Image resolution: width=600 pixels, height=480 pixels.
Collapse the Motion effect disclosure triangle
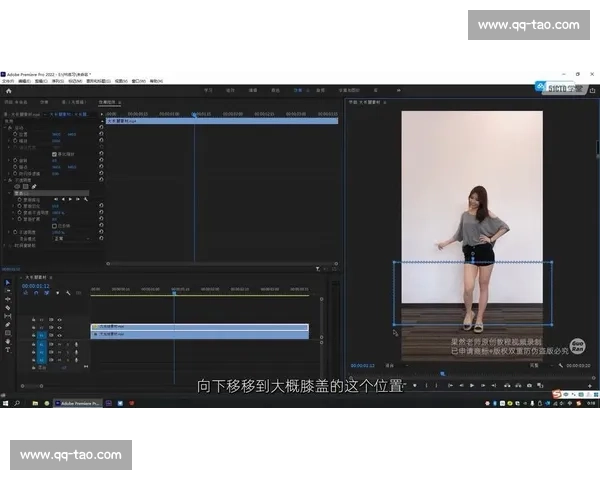click(x=6, y=128)
